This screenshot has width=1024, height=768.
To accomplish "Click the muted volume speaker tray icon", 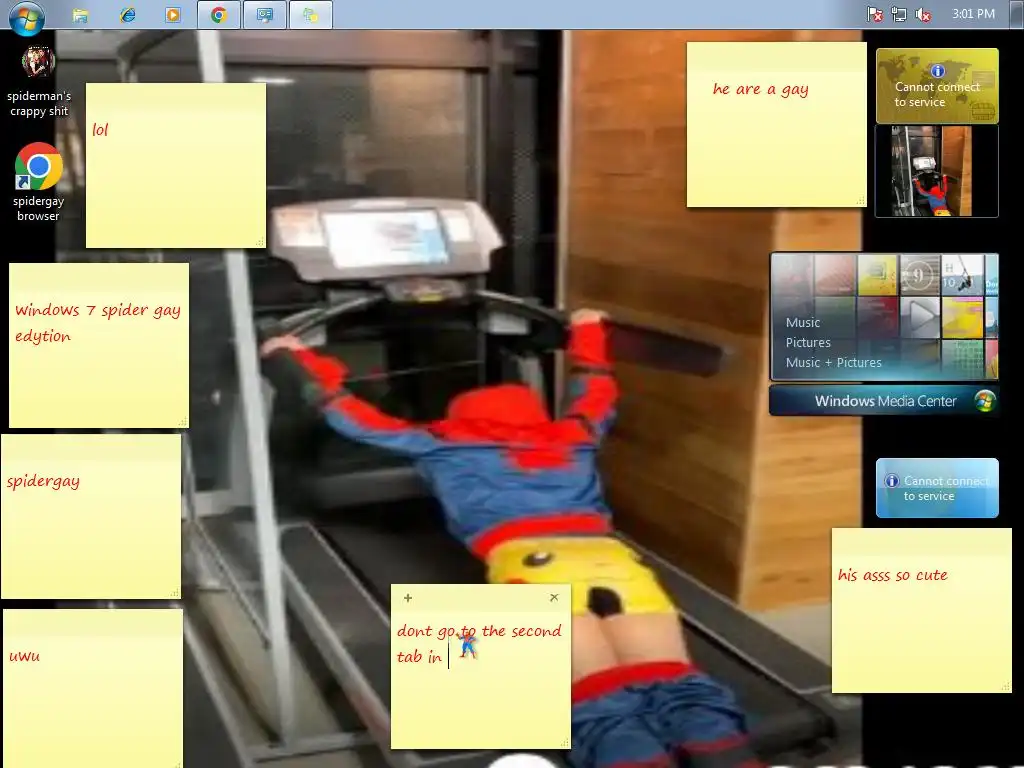I will click(x=923, y=14).
